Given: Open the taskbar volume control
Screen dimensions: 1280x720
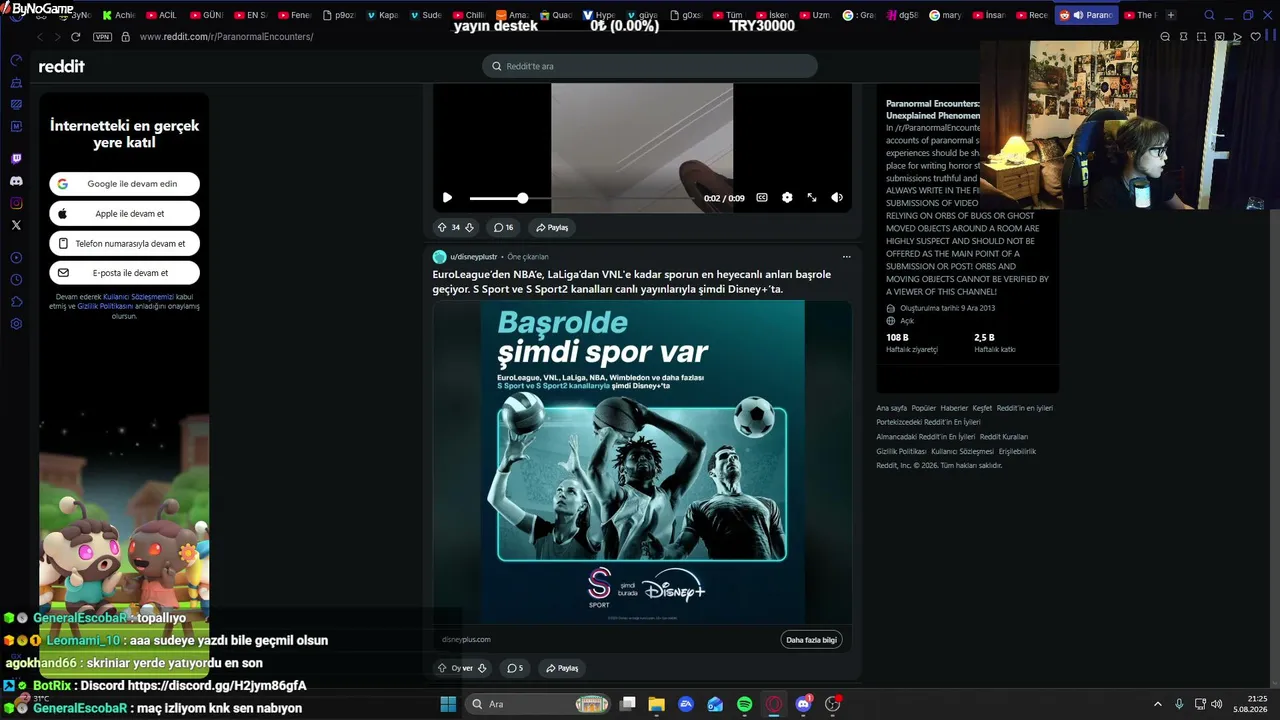Looking at the screenshot, I should click(x=1216, y=704).
